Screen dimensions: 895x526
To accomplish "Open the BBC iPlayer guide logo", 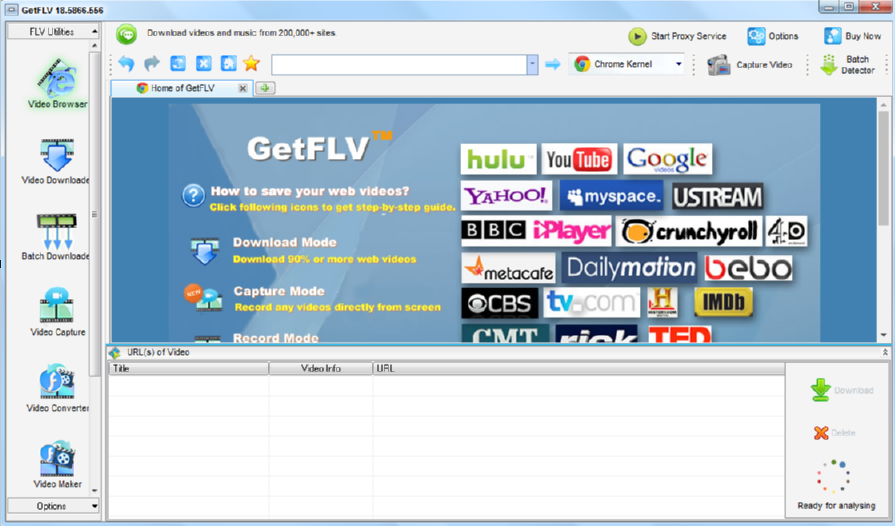I will coord(536,231).
